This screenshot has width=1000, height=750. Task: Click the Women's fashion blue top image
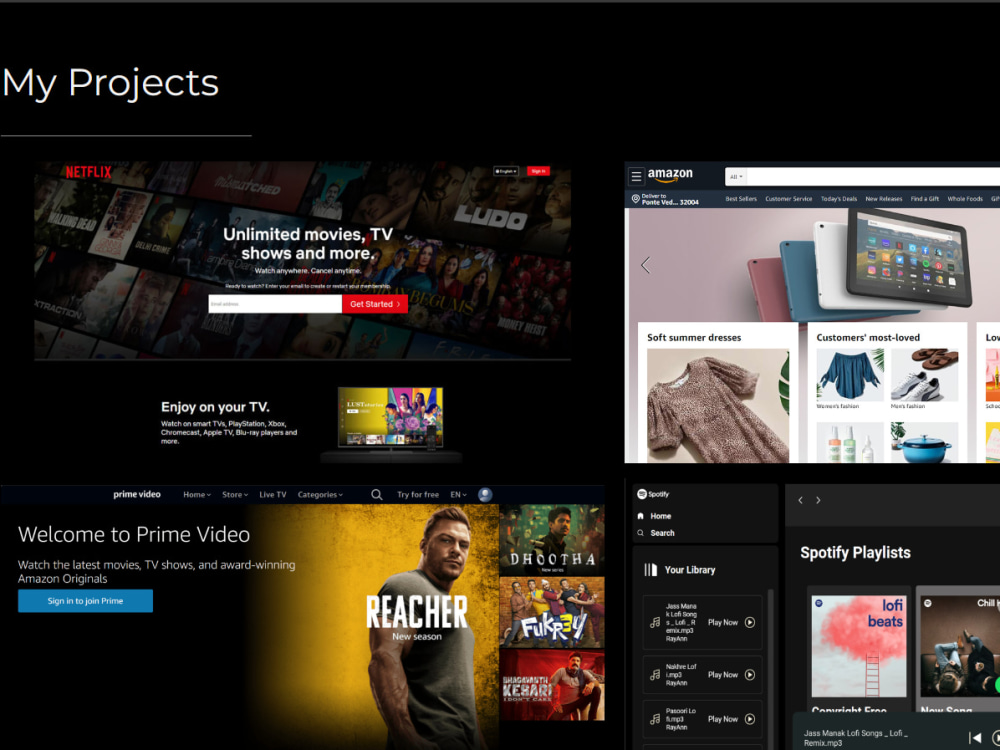pyautogui.click(x=849, y=375)
